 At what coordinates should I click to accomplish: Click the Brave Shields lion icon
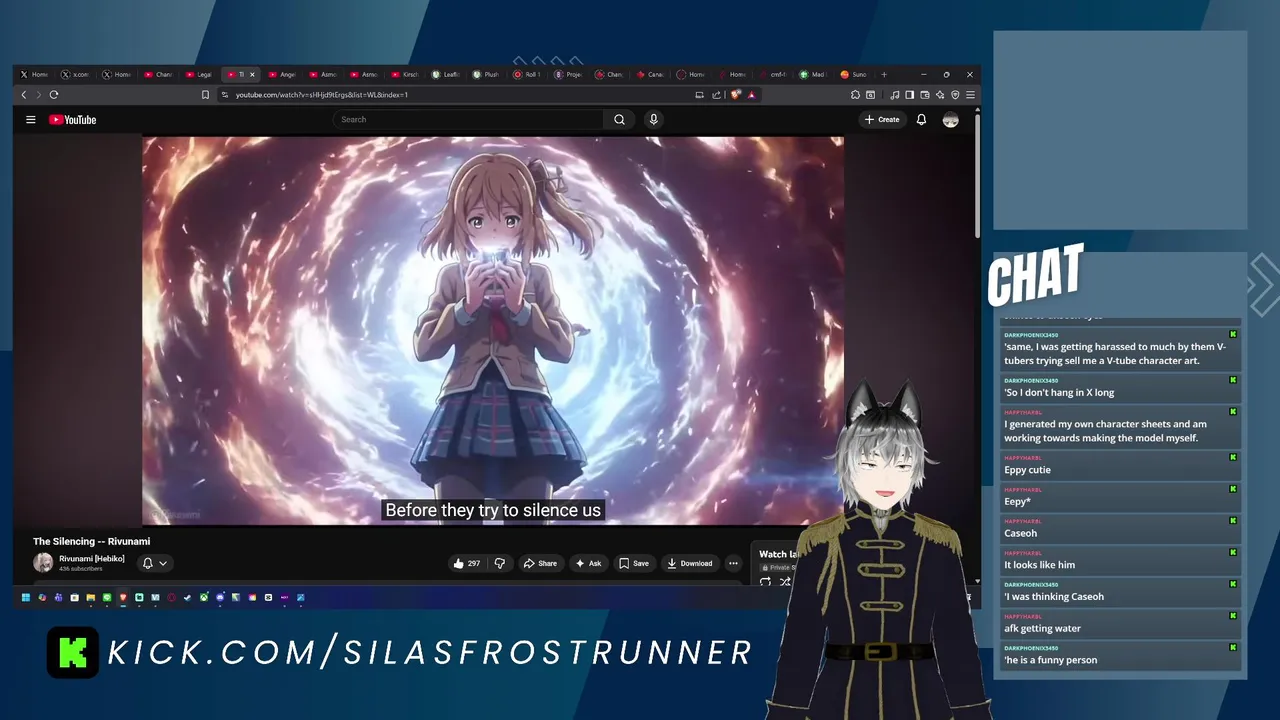click(736, 95)
